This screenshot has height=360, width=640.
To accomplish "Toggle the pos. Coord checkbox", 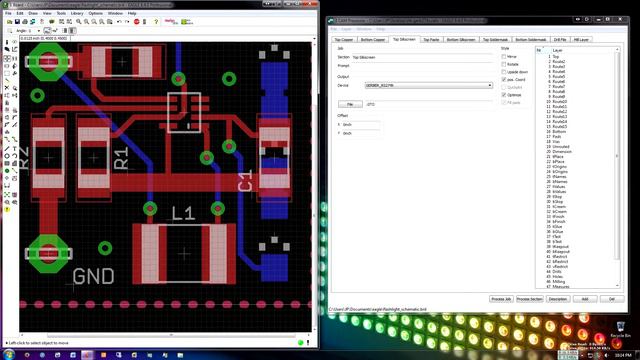I will tap(504, 80).
